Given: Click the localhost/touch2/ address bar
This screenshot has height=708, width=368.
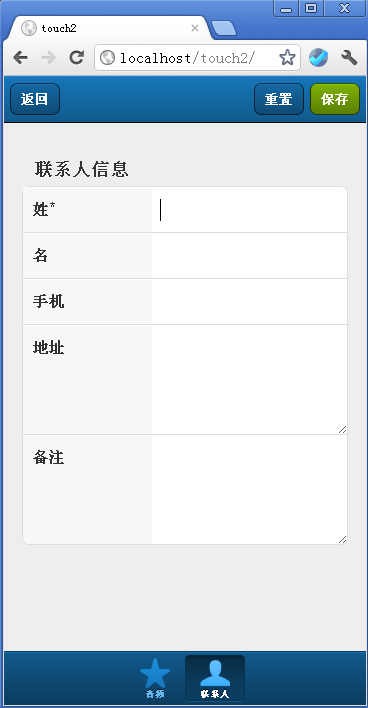Looking at the screenshot, I should pos(197,57).
